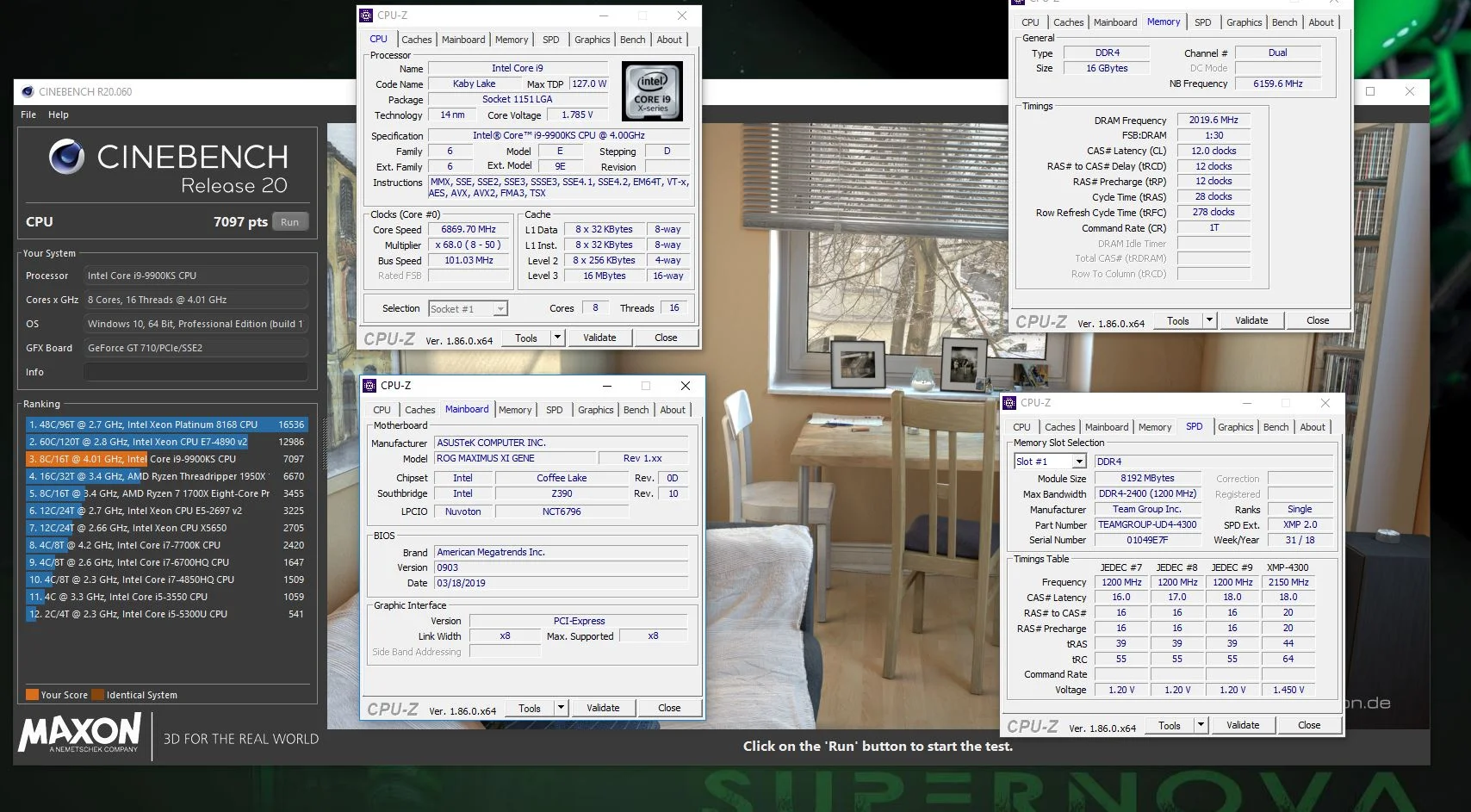The width and height of the screenshot is (1471, 812).
Task: Click the Cinebench sphere logo beside the title
Action: (66, 157)
